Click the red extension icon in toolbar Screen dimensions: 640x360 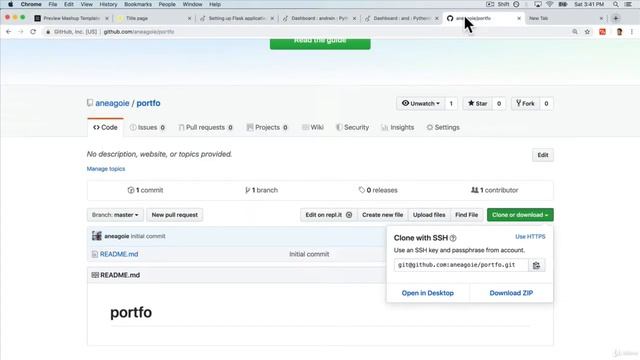coord(602,32)
